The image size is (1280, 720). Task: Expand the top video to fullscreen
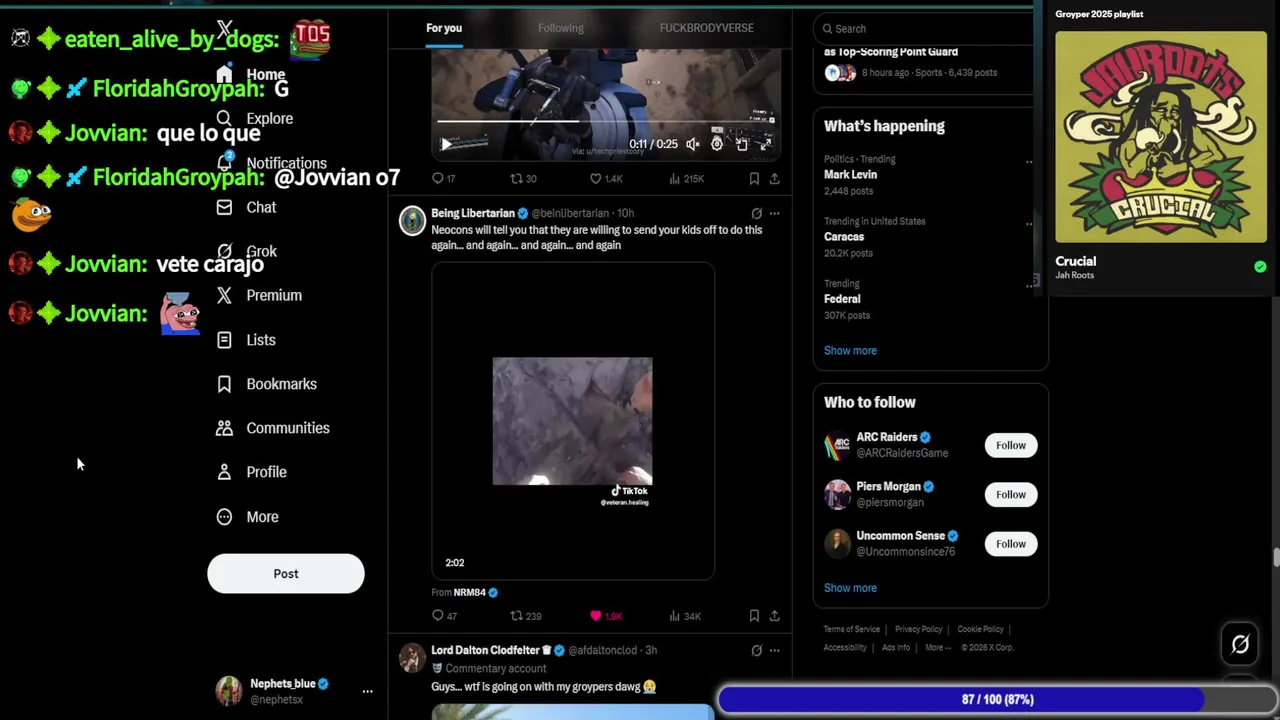[x=765, y=144]
